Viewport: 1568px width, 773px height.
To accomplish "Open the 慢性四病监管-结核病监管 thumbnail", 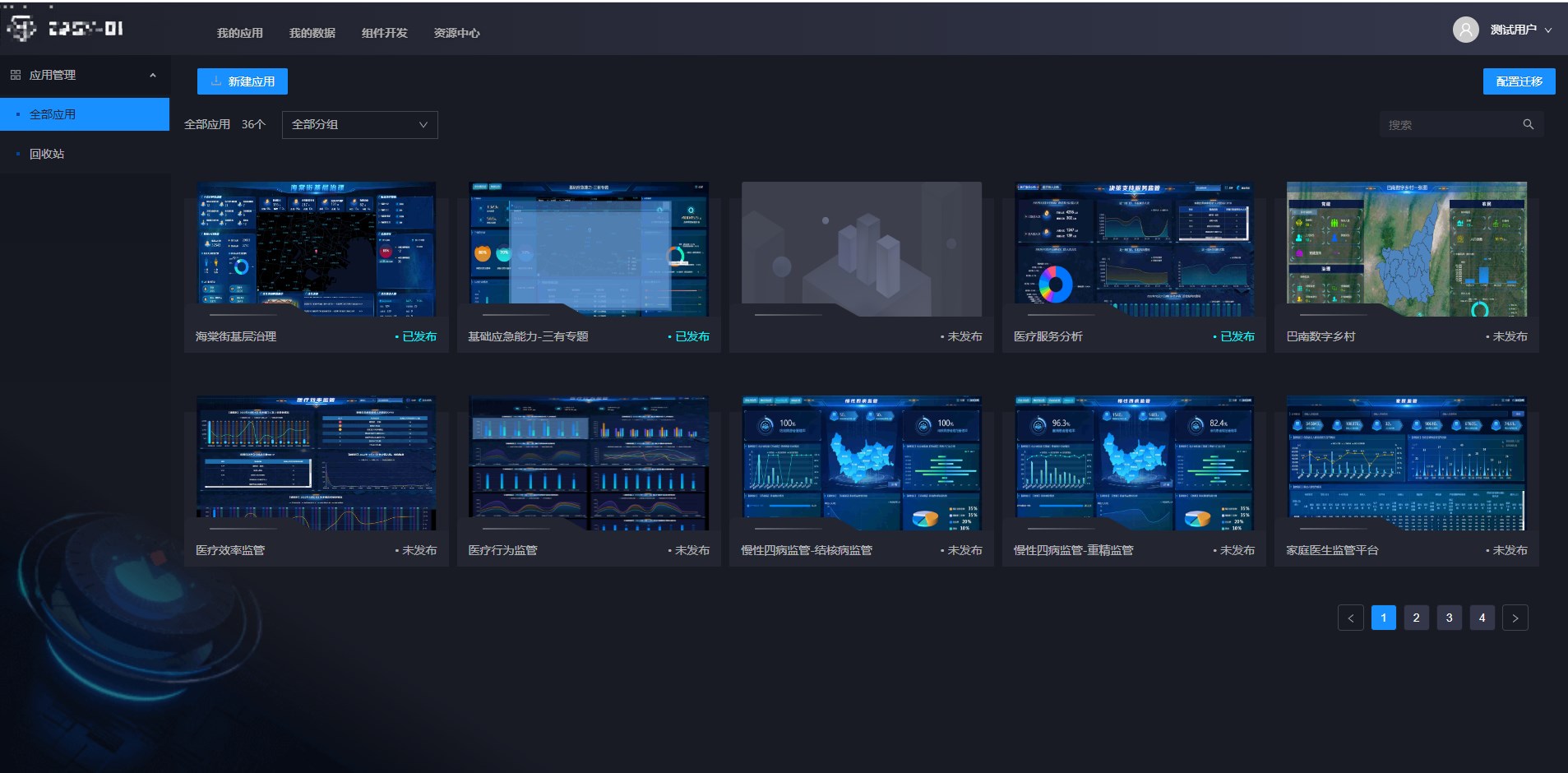I will 862,463.
